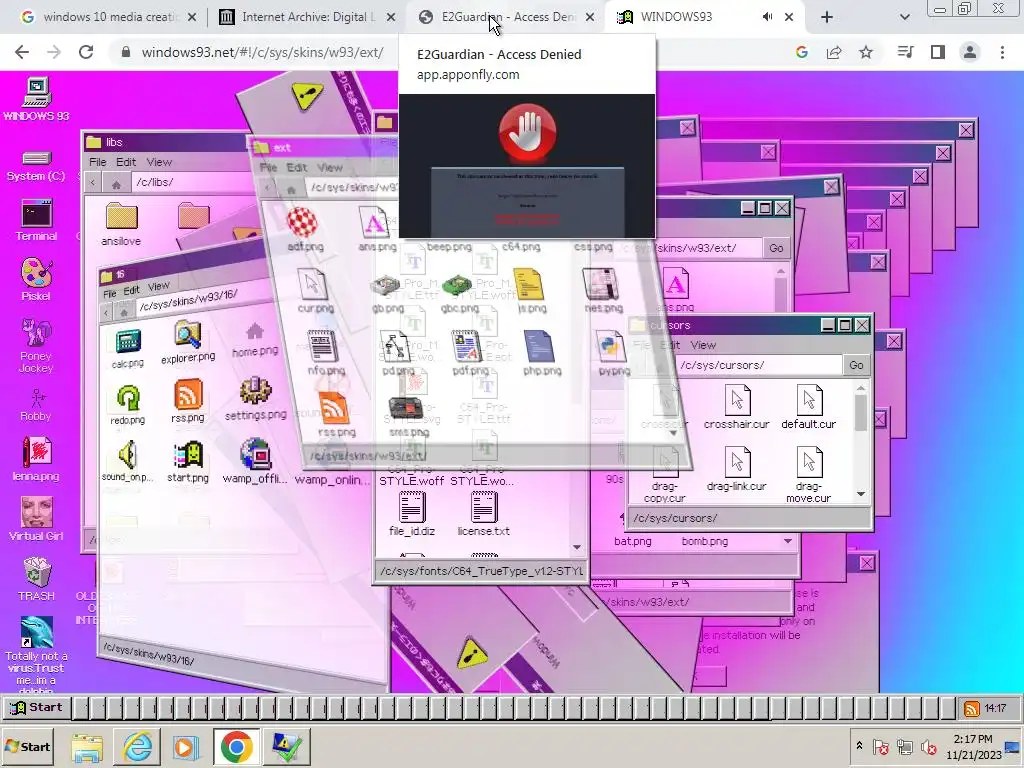
Task: Click home button in libs window
Action: 116,184
